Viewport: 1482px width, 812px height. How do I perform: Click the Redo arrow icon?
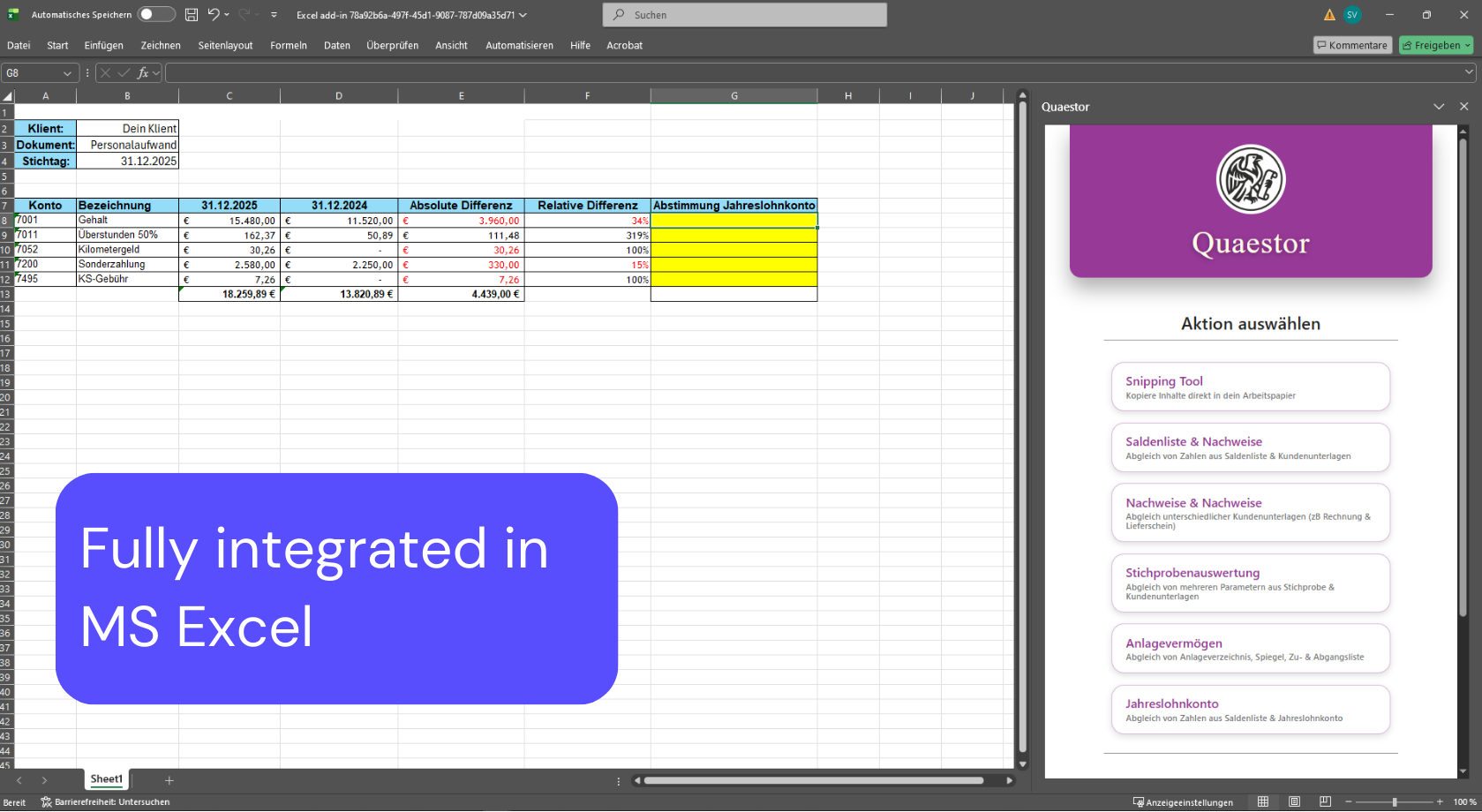coord(244,14)
